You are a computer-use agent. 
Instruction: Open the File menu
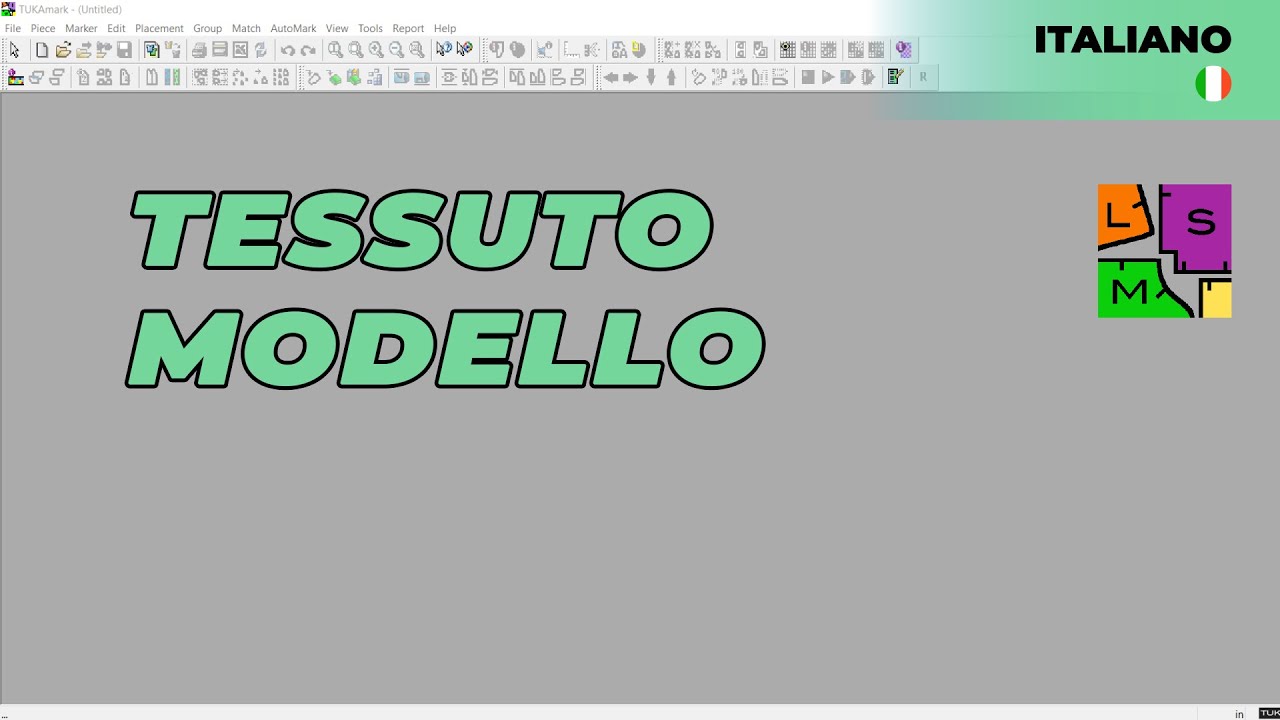click(x=13, y=28)
